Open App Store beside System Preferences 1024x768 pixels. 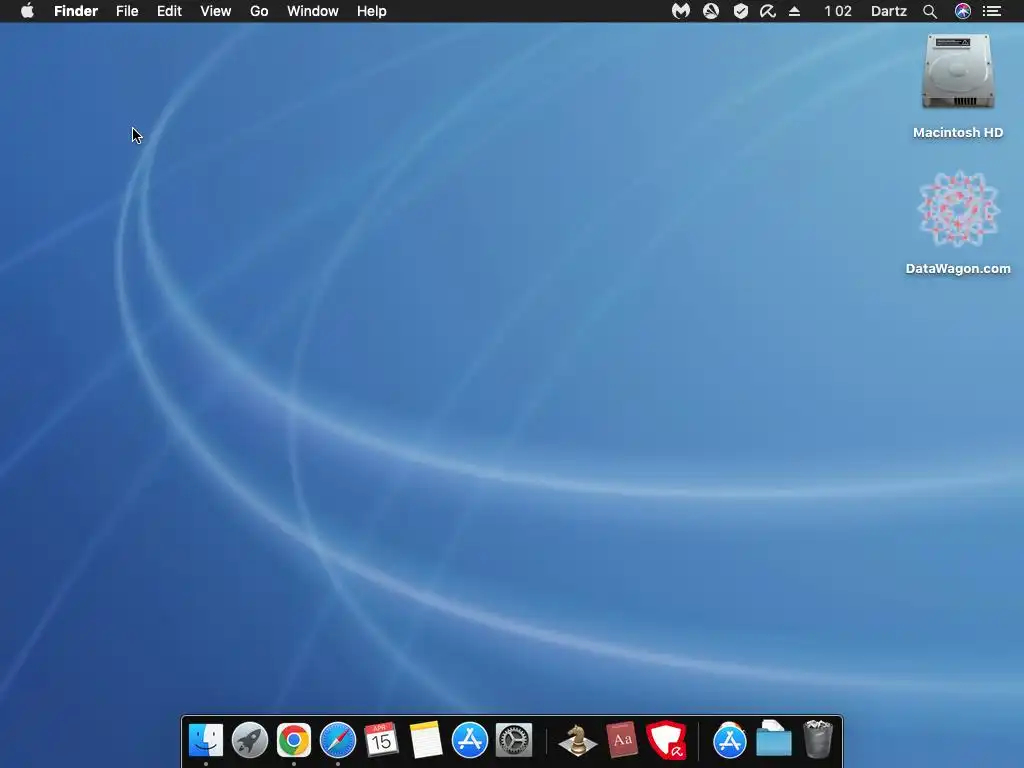click(470, 740)
